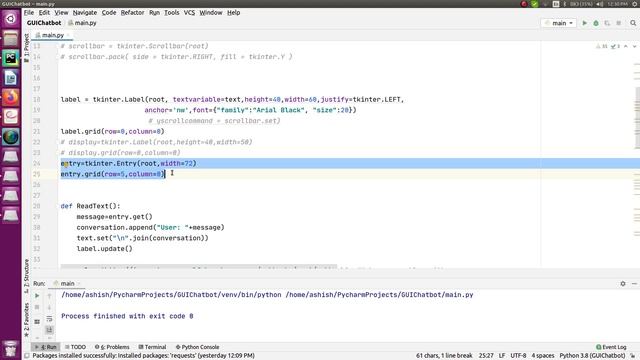Open the Ubuntu dash search in the launcher
The image size is (640, 360).
coord(11,19)
